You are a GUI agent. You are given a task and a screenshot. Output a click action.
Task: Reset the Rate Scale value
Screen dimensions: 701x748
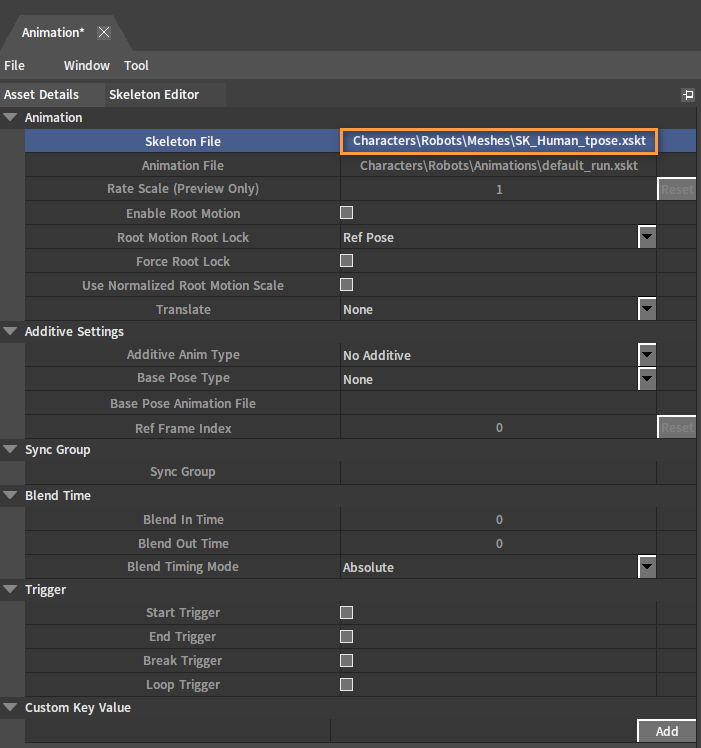(677, 189)
